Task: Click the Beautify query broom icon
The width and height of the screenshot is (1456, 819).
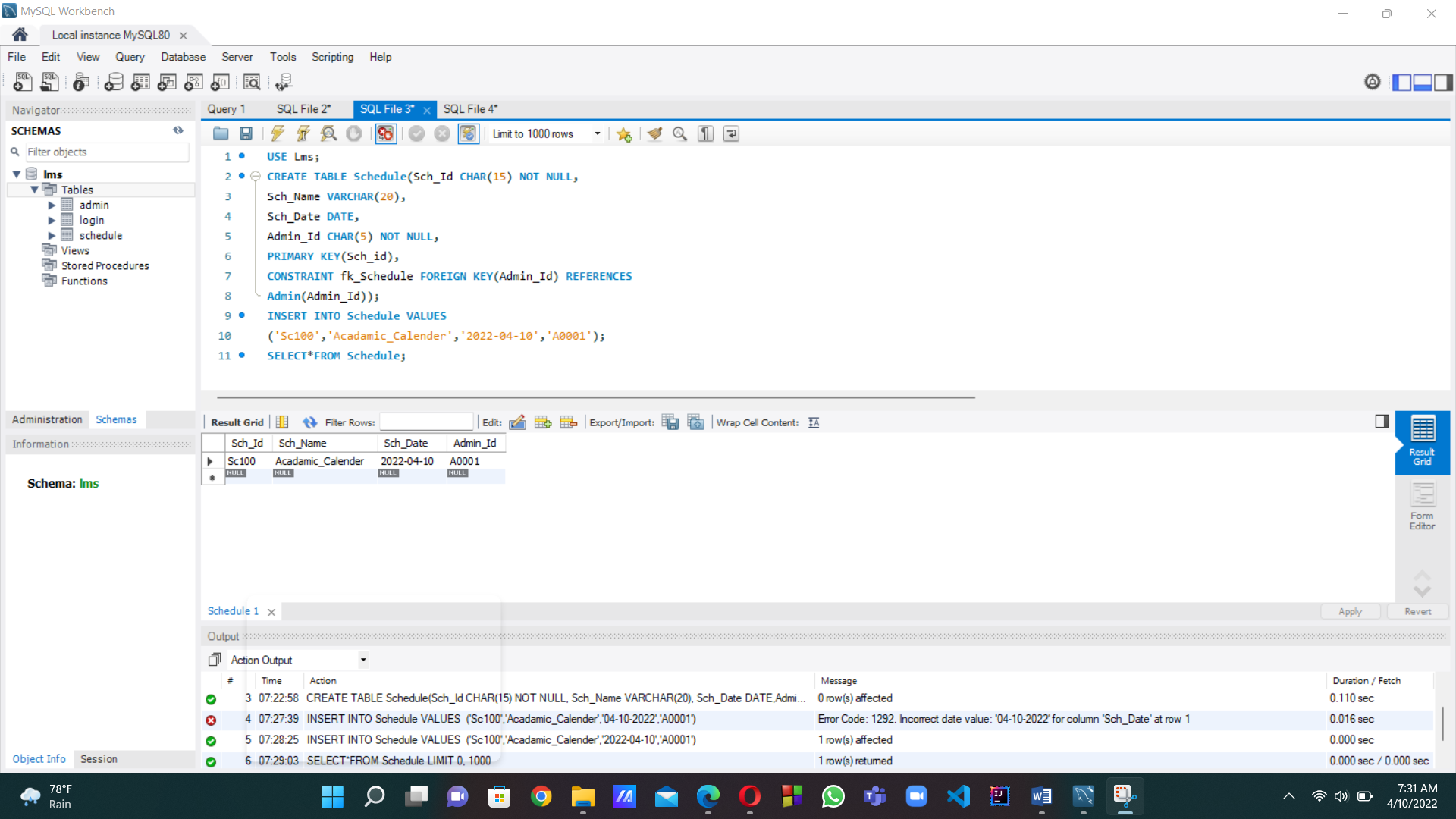Action: 654,134
